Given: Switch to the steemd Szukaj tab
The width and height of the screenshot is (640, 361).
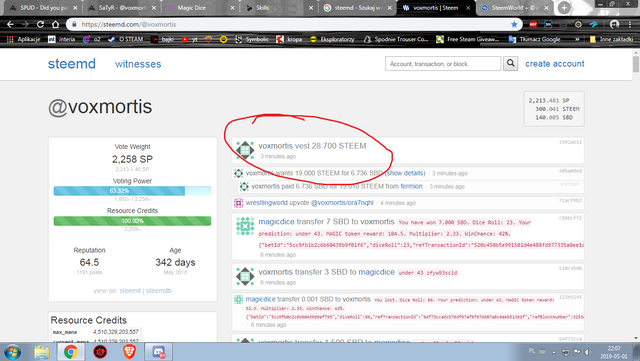Looking at the screenshot, I should [357, 8].
